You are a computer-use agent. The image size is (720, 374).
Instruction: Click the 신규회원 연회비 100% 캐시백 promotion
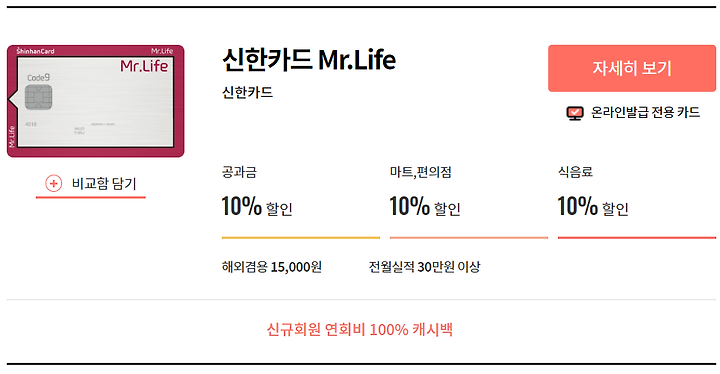[360, 329]
